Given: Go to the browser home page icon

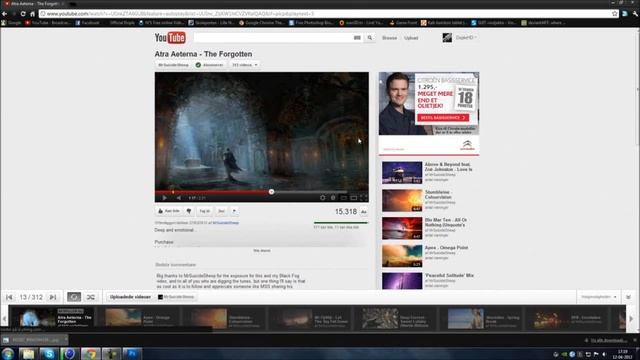Looking at the screenshot, I should (x=32, y=13).
